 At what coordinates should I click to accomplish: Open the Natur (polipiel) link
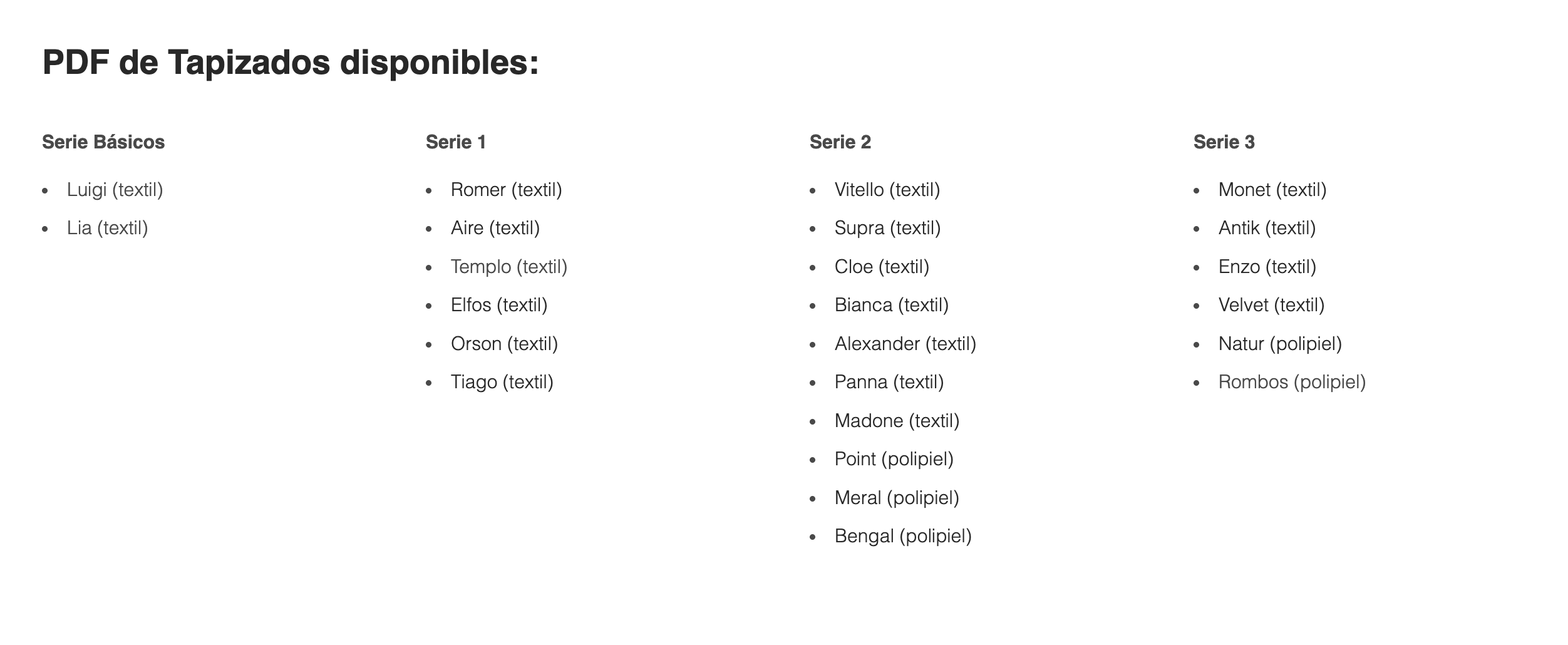click(x=1280, y=344)
